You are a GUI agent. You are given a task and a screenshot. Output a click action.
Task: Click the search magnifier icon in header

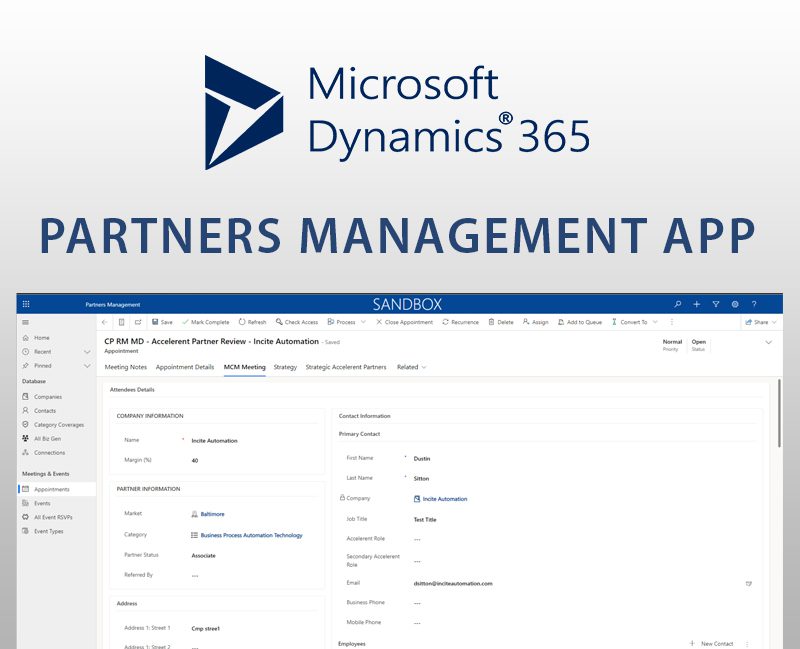pos(678,304)
